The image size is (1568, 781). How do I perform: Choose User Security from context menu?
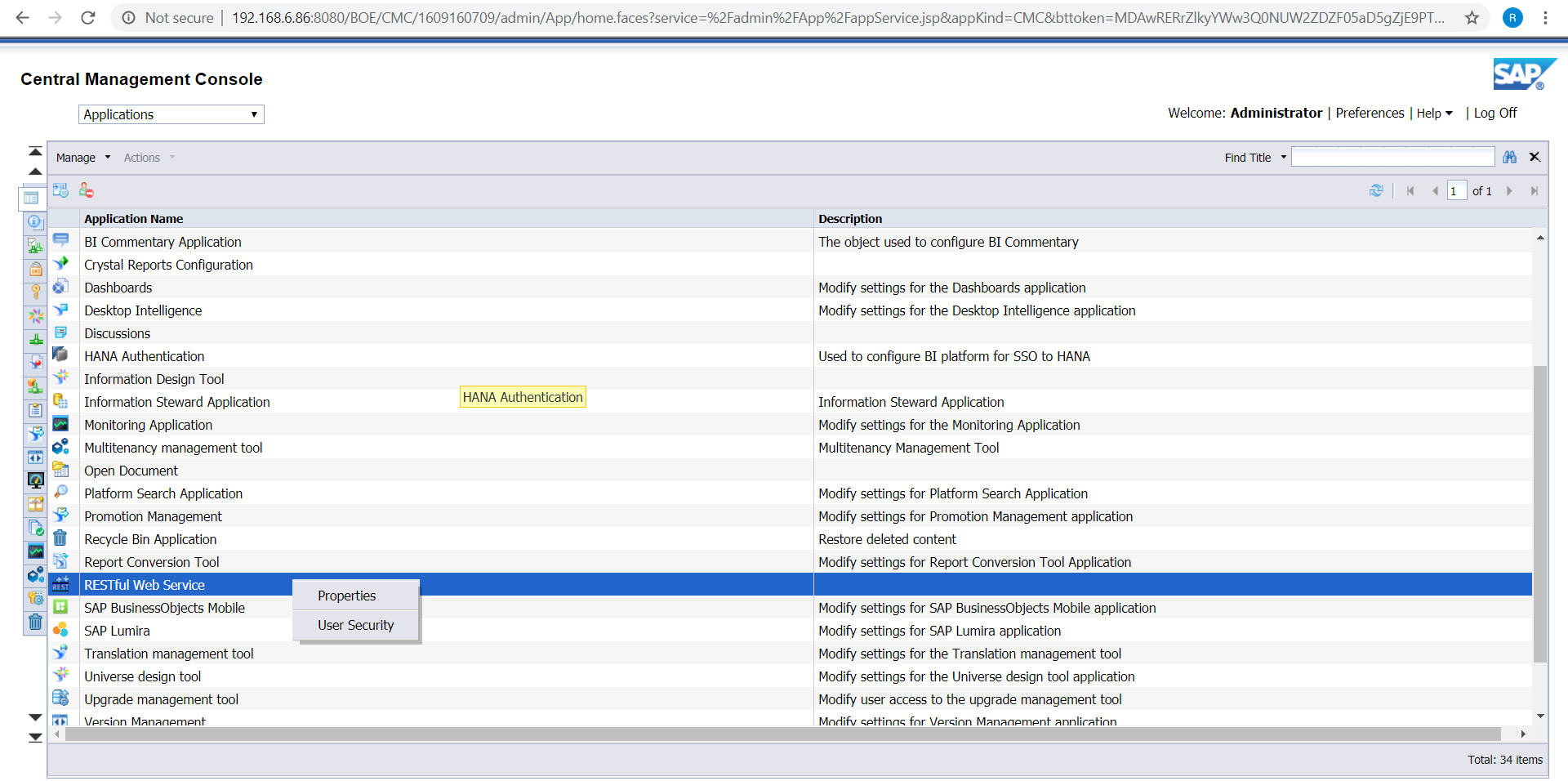[x=355, y=625]
